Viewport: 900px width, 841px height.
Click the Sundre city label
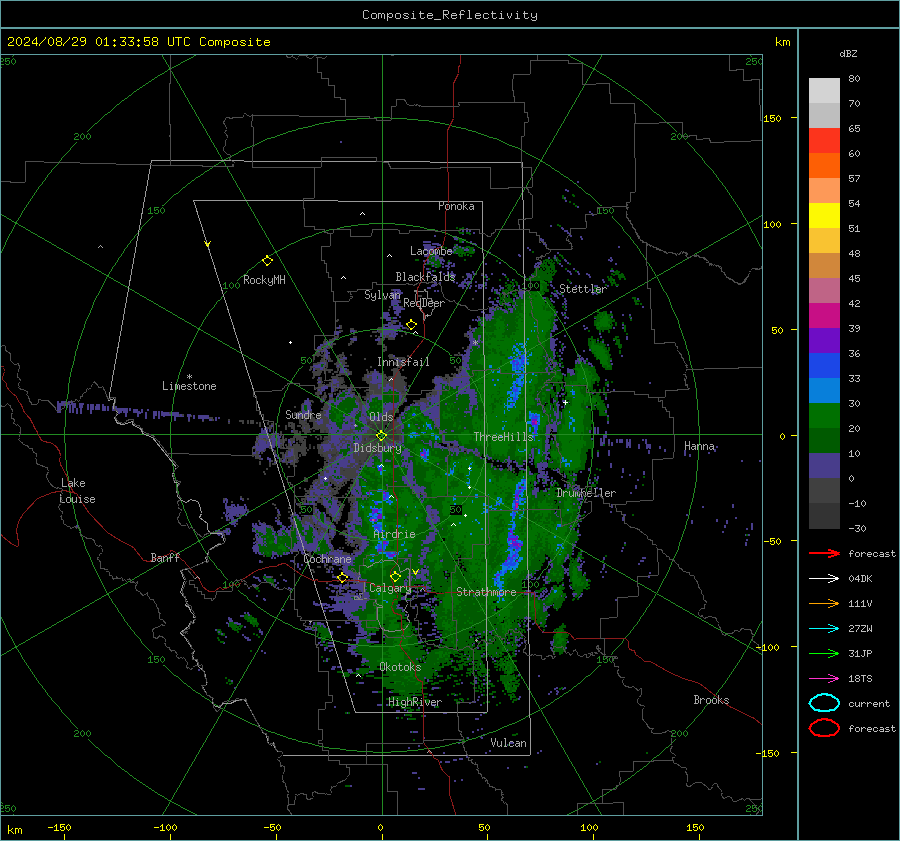tap(303, 415)
